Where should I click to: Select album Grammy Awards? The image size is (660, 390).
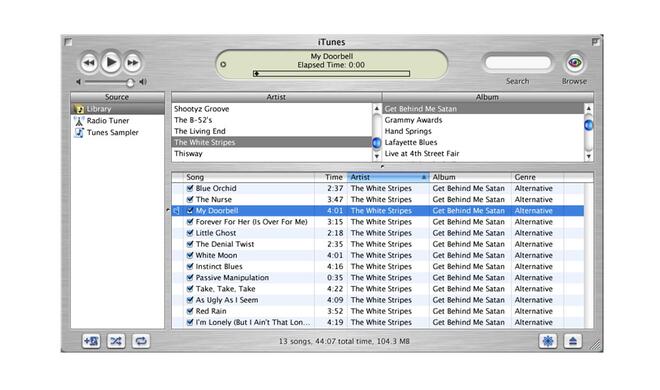[x=483, y=120]
